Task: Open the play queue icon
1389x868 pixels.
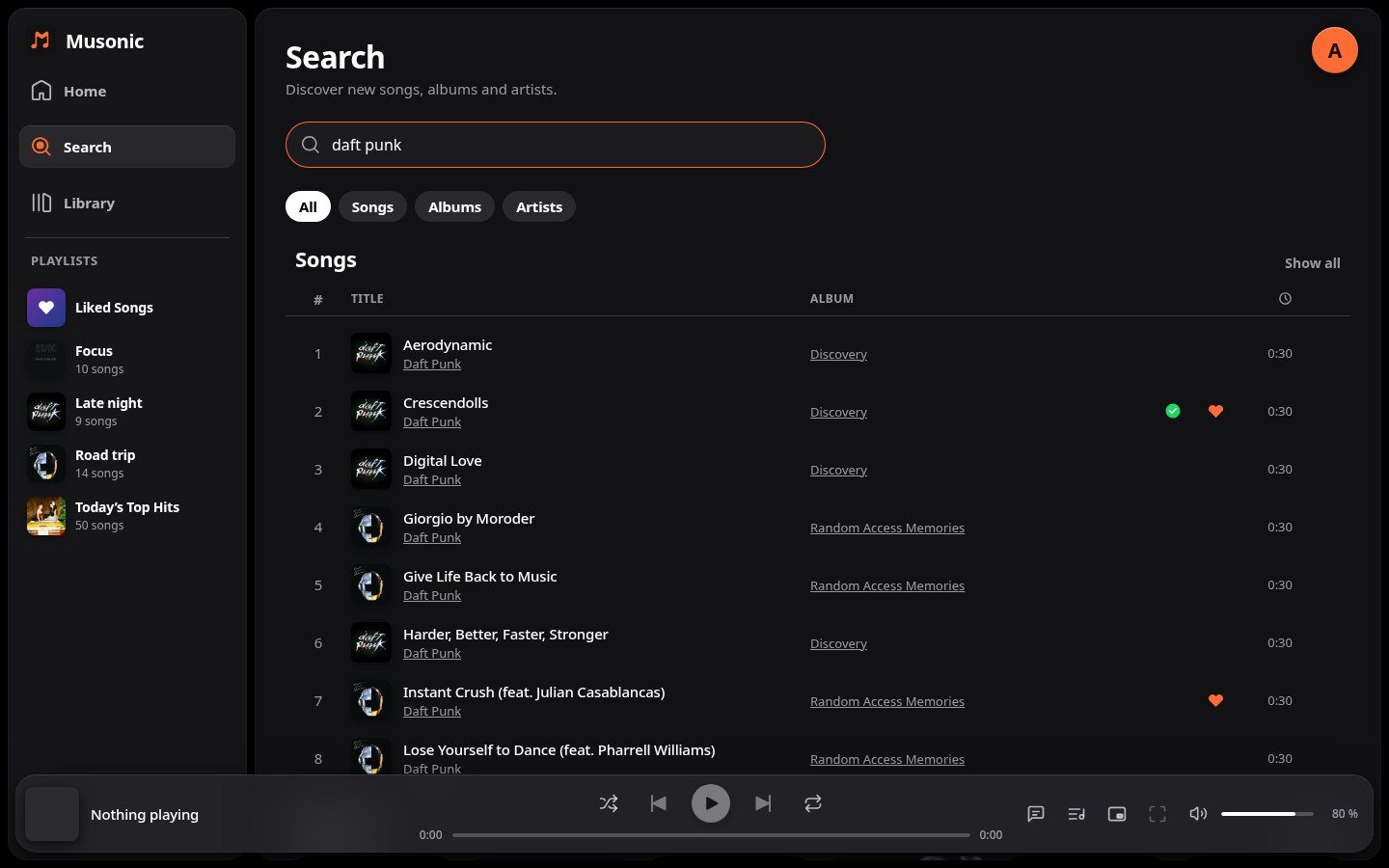Action: click(x=1076, y=814)
